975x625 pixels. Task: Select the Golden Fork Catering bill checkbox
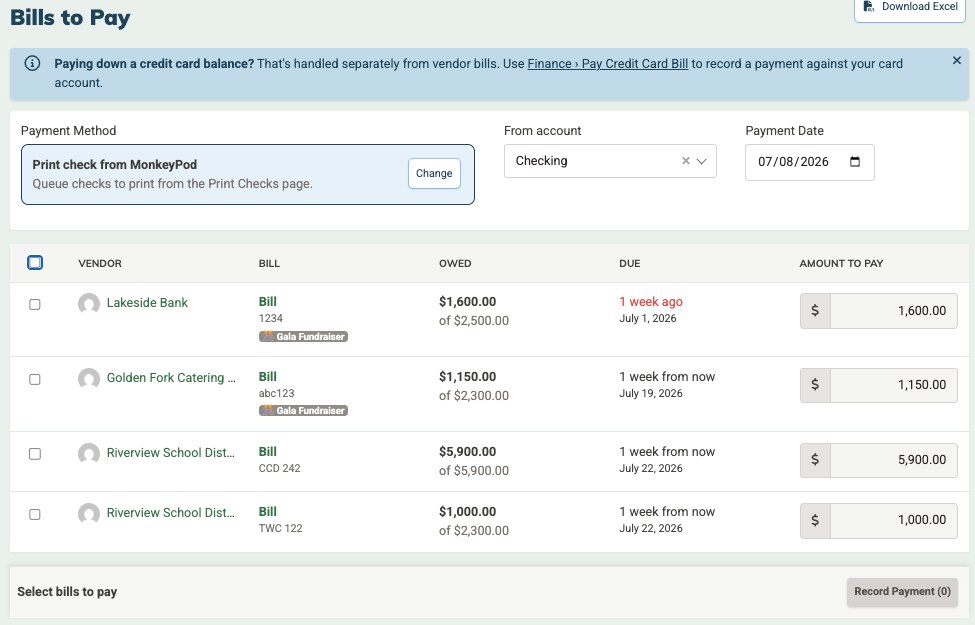[x=35, y=379]
